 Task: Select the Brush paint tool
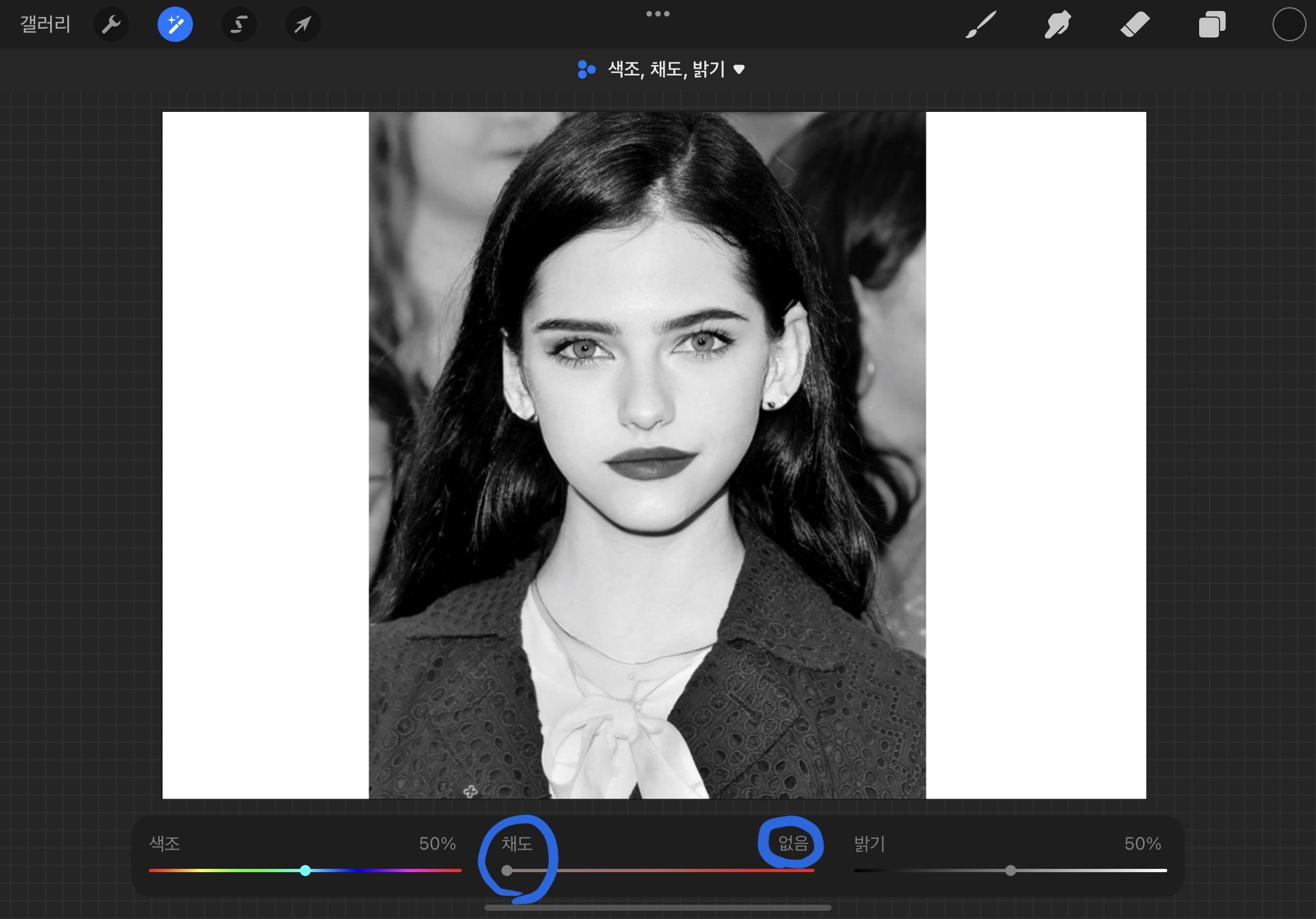tap(981, 25)
